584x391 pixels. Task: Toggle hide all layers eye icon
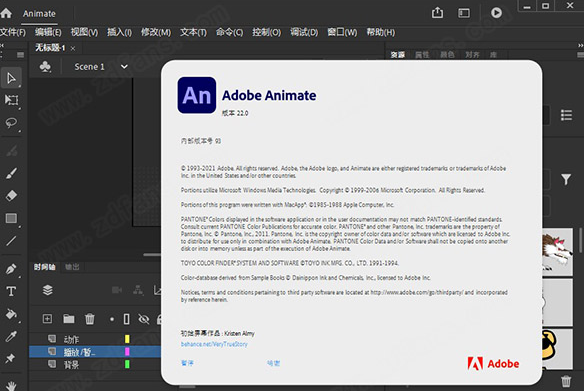pos(144,319)
